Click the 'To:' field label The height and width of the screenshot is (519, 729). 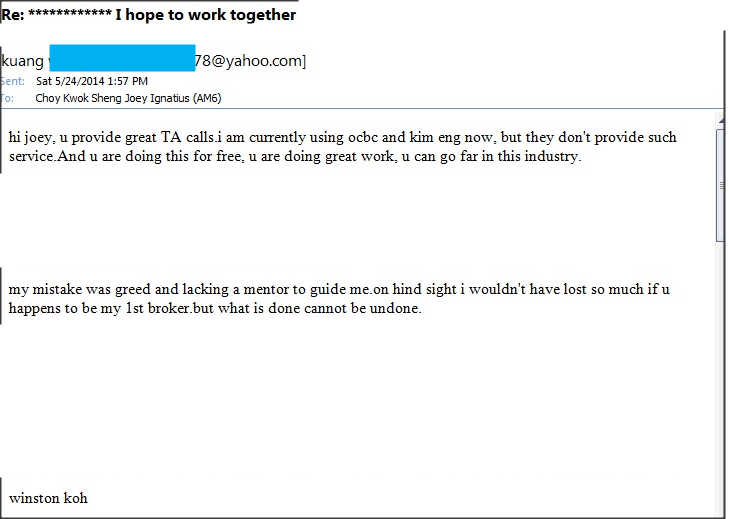pos(7,99)
